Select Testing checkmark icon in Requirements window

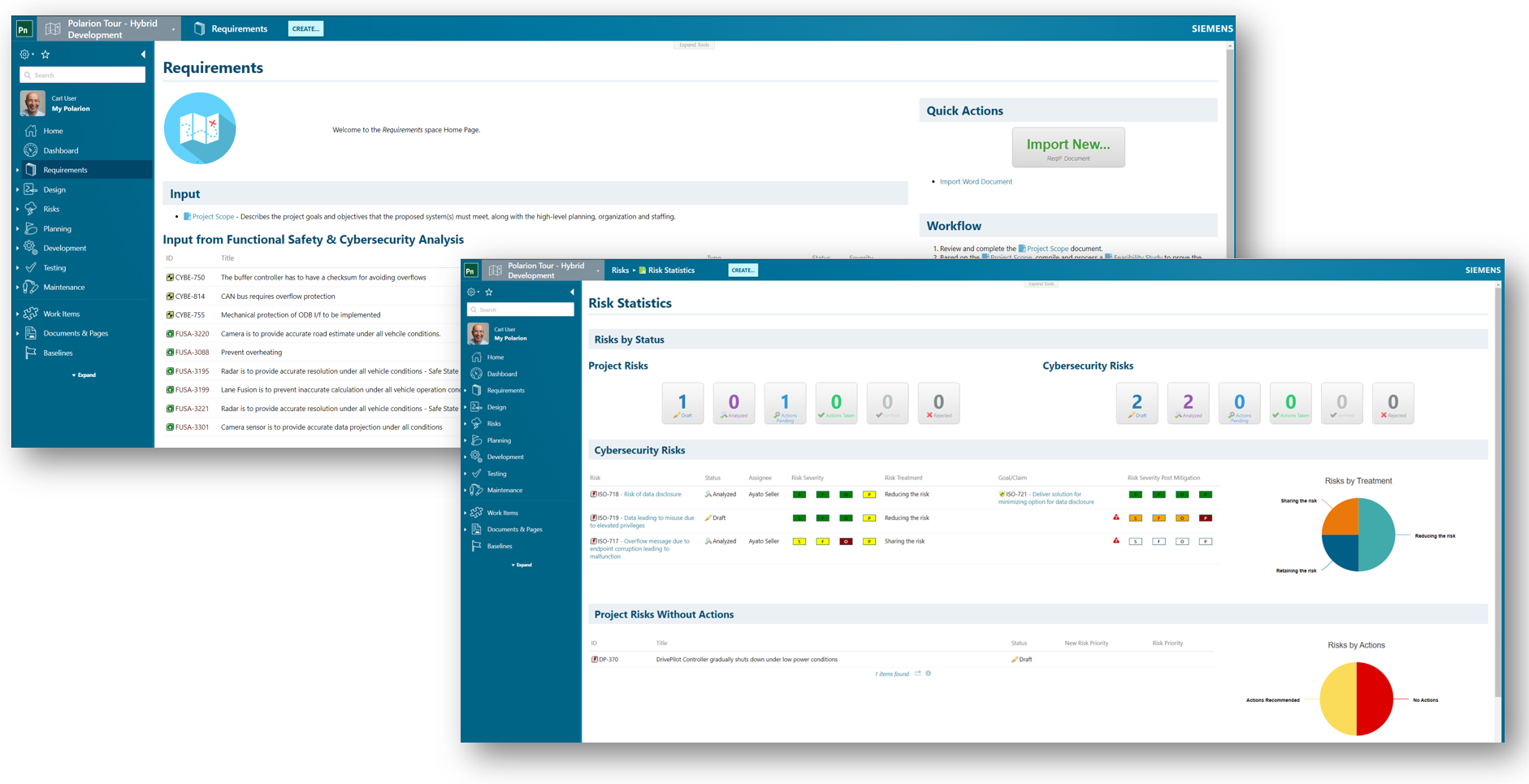click(31, 267)
